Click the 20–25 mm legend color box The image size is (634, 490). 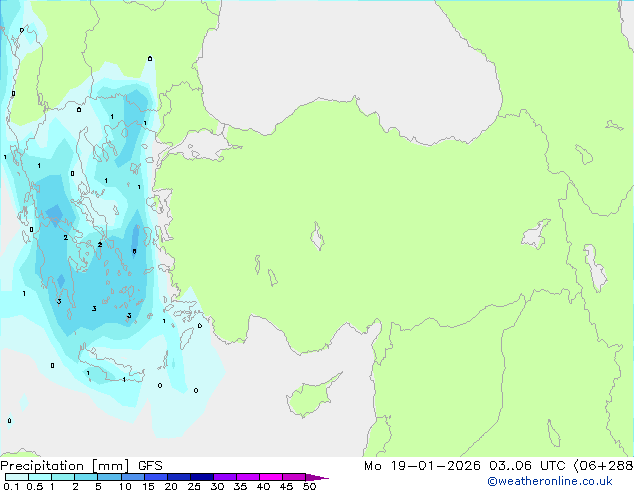[x=178, y=477]
